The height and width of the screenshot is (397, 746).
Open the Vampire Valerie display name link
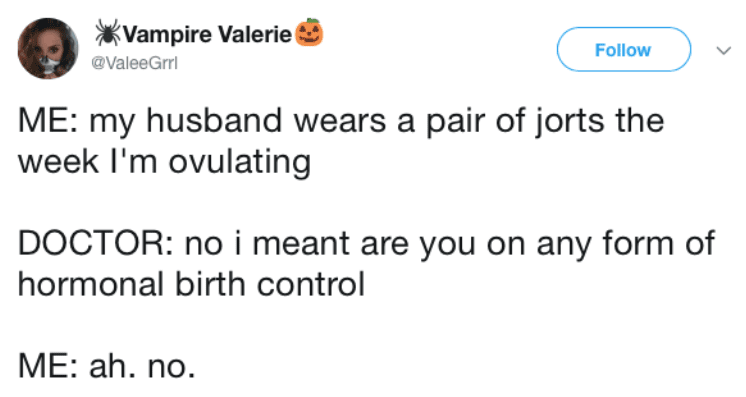pos(207,34)
